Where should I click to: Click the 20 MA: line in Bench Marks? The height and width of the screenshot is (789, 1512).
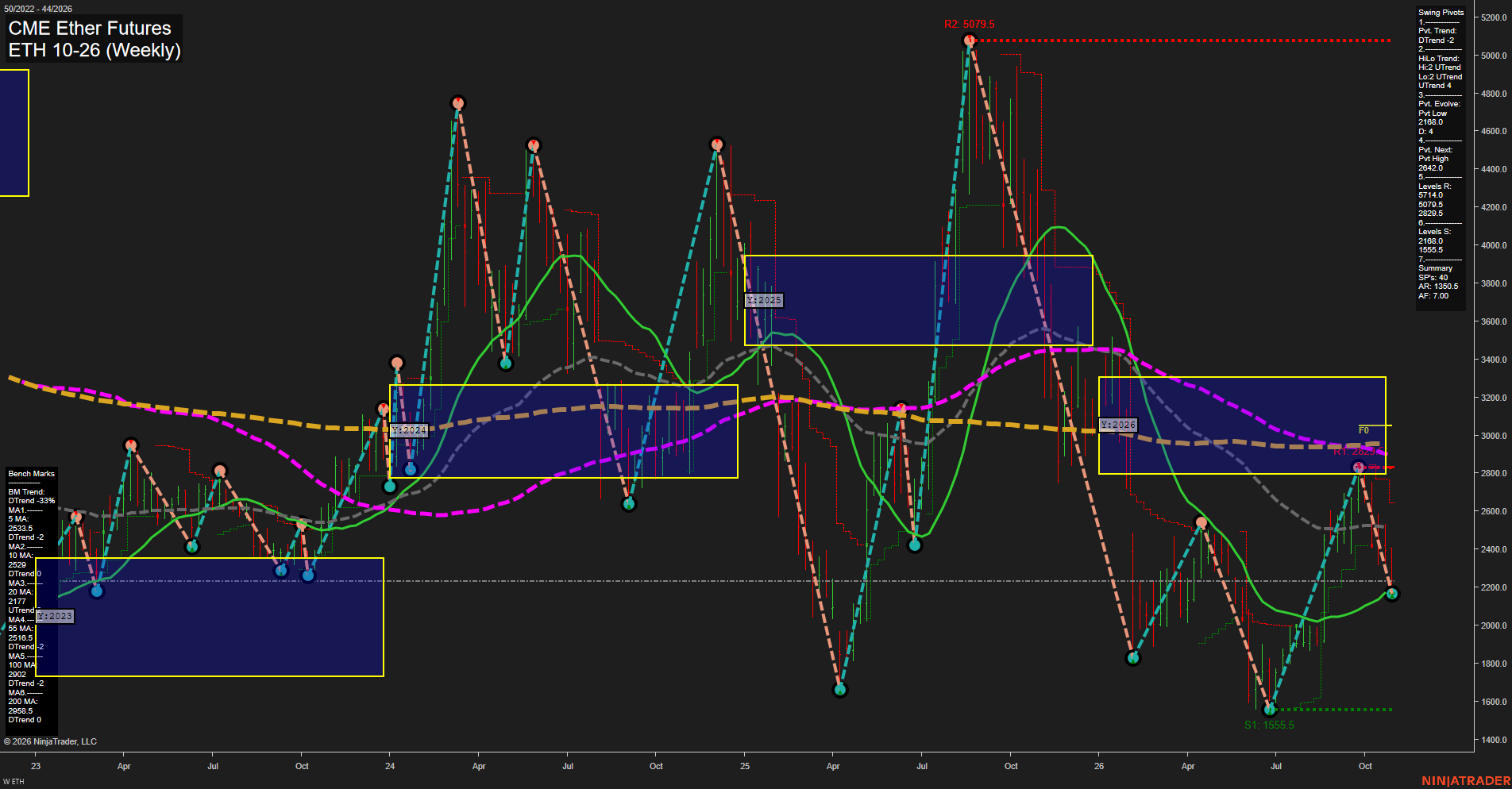coord(21,592)
